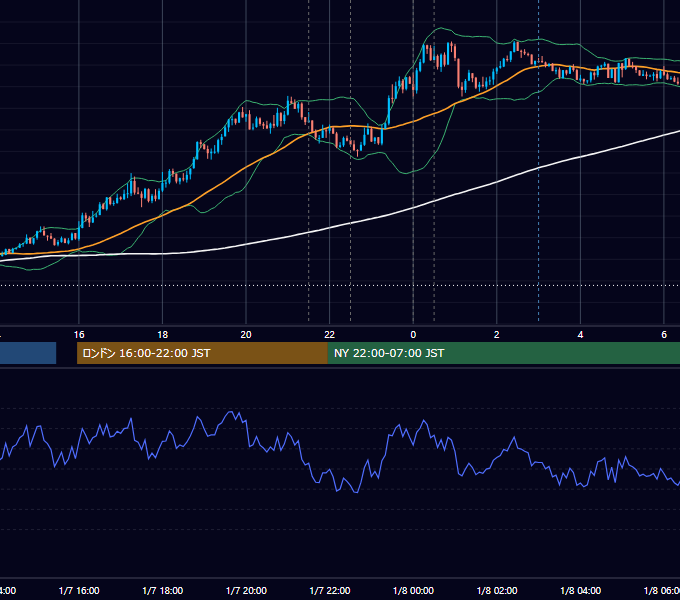Click the 1/7 18:00 label on lower axis
The image size is (680, 600).
(163, 591)
